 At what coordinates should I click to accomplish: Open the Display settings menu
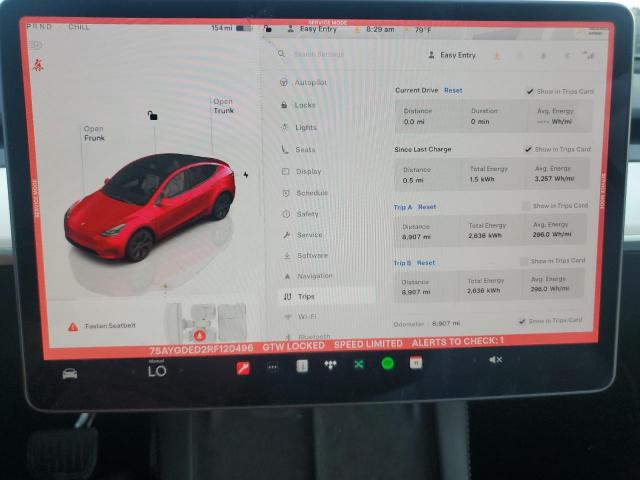click(302, 172)
